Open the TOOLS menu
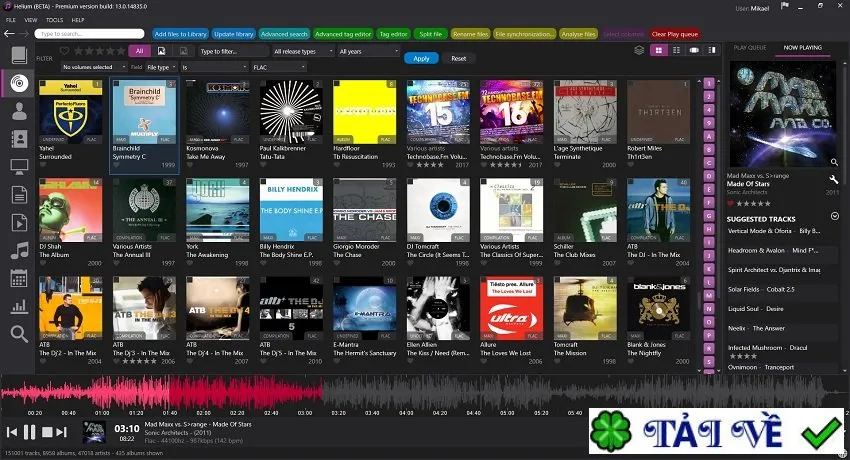Screen dimensions: 850x460 pyautogui.click(x=54, y=20)
